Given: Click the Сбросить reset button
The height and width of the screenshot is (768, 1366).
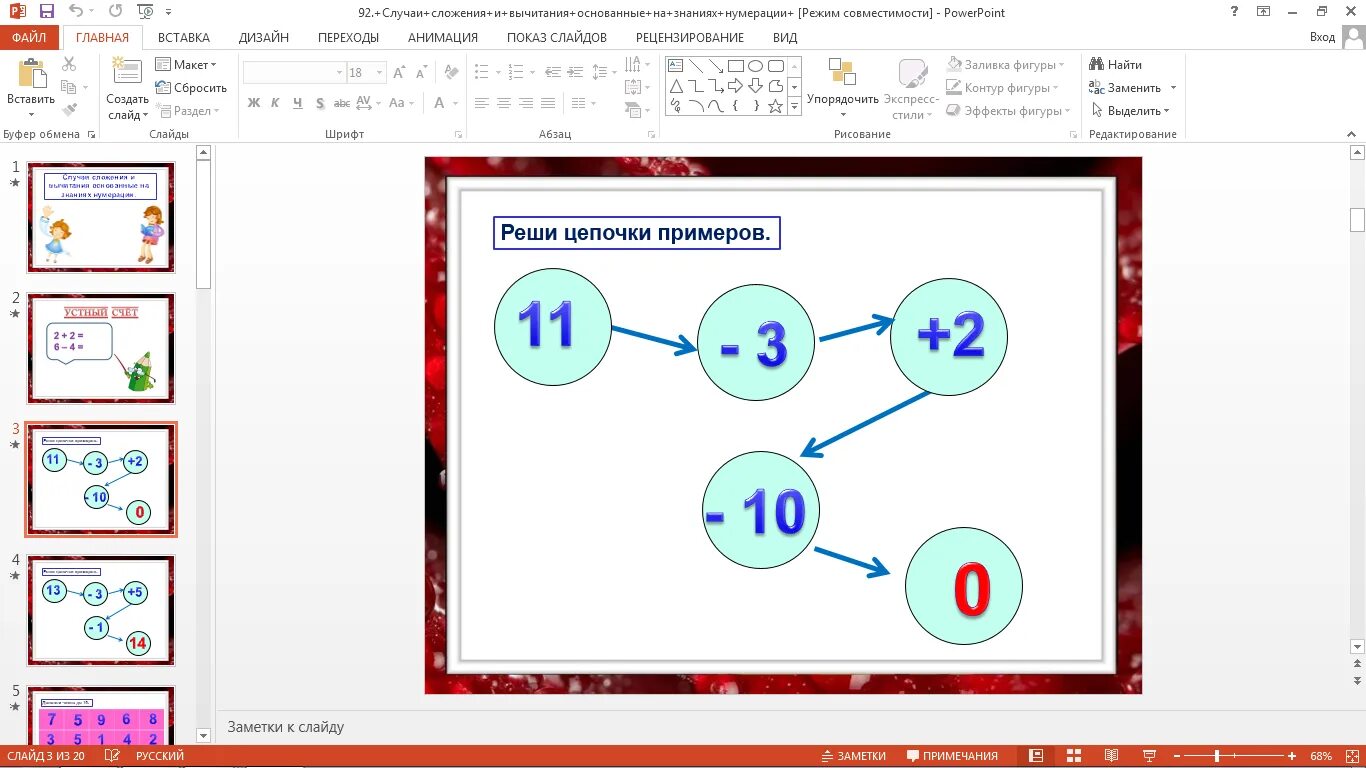Looking at the screenshot, I should [191, 87].
